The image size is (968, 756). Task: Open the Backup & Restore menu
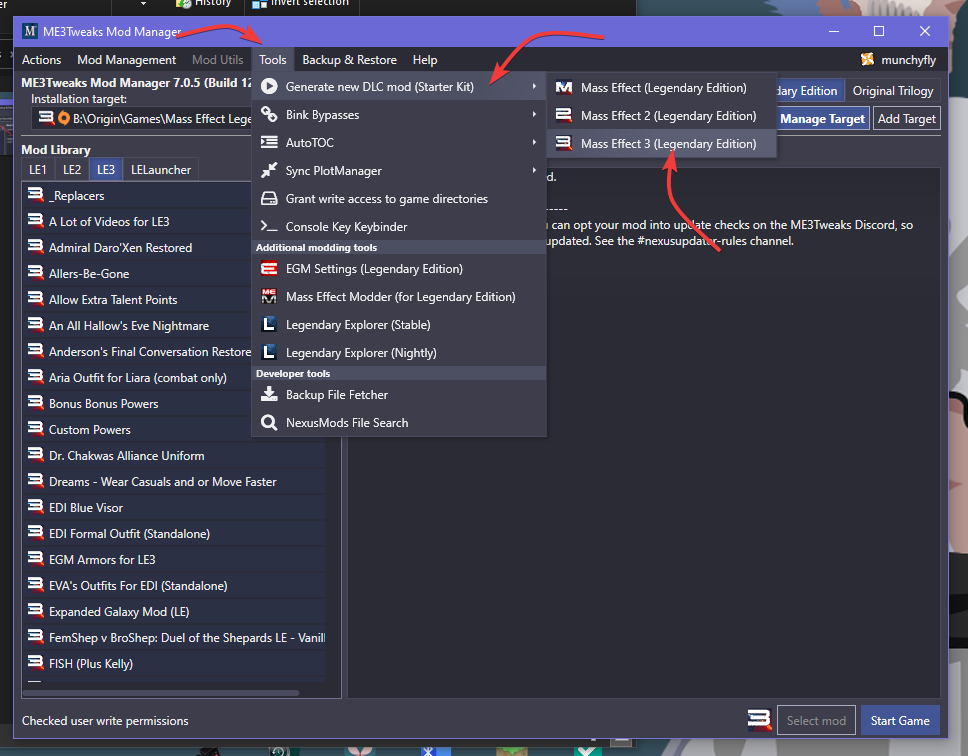[349, 60]
